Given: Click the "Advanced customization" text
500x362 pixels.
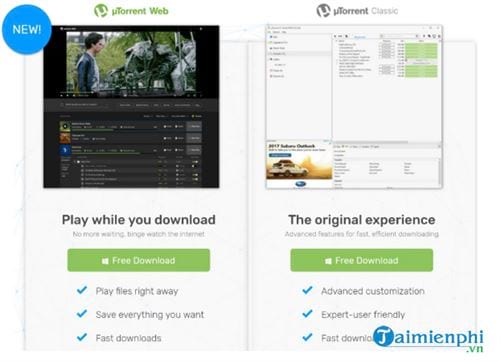Looking at the screenshot, I should [373, 291].
